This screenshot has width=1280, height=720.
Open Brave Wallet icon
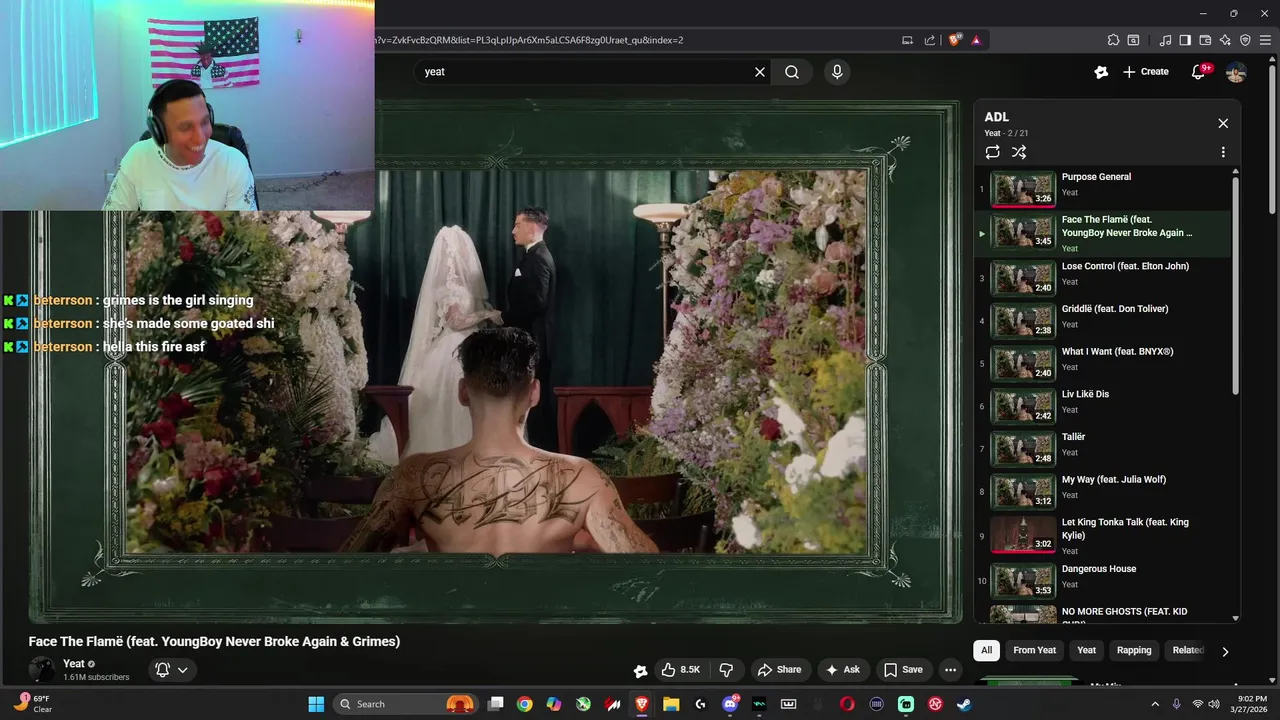[x=1205, y=40]
